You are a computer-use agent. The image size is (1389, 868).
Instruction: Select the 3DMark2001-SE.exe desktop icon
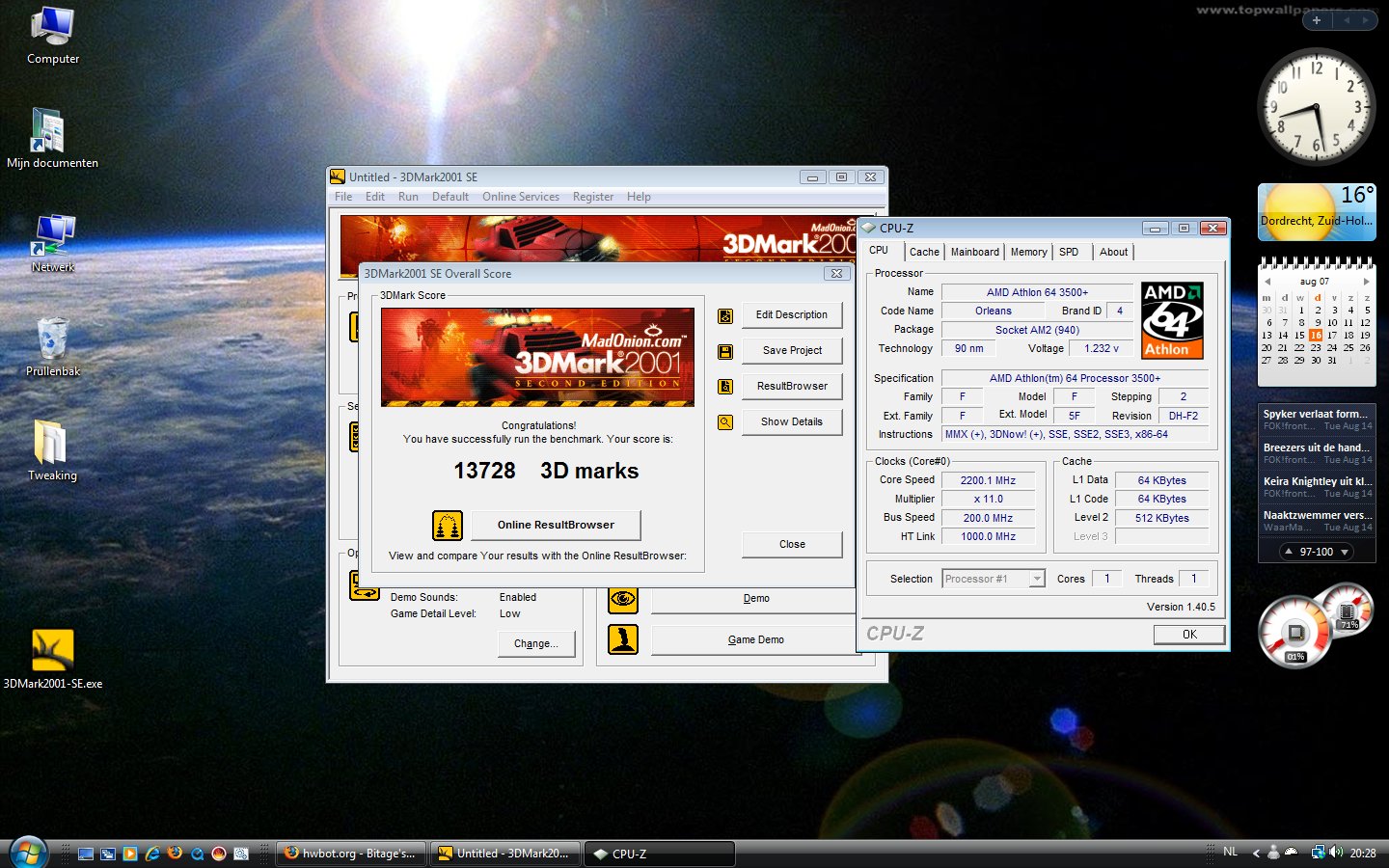click(x=53, y=660)
